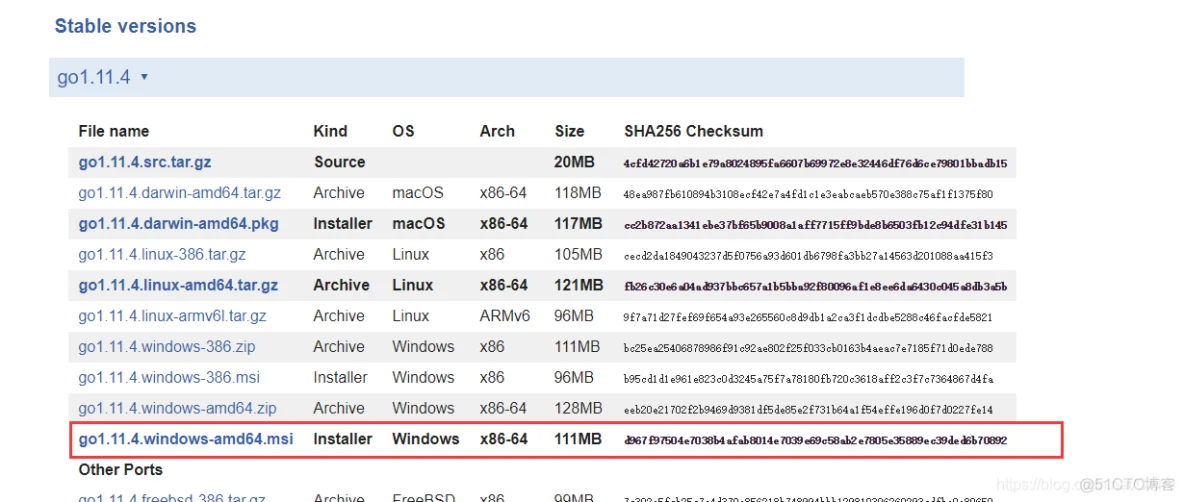The image size is (1184, 502).
Task: Download go1.11.4.linux-armv6l.tar.gz
Action: click(172, 316)
